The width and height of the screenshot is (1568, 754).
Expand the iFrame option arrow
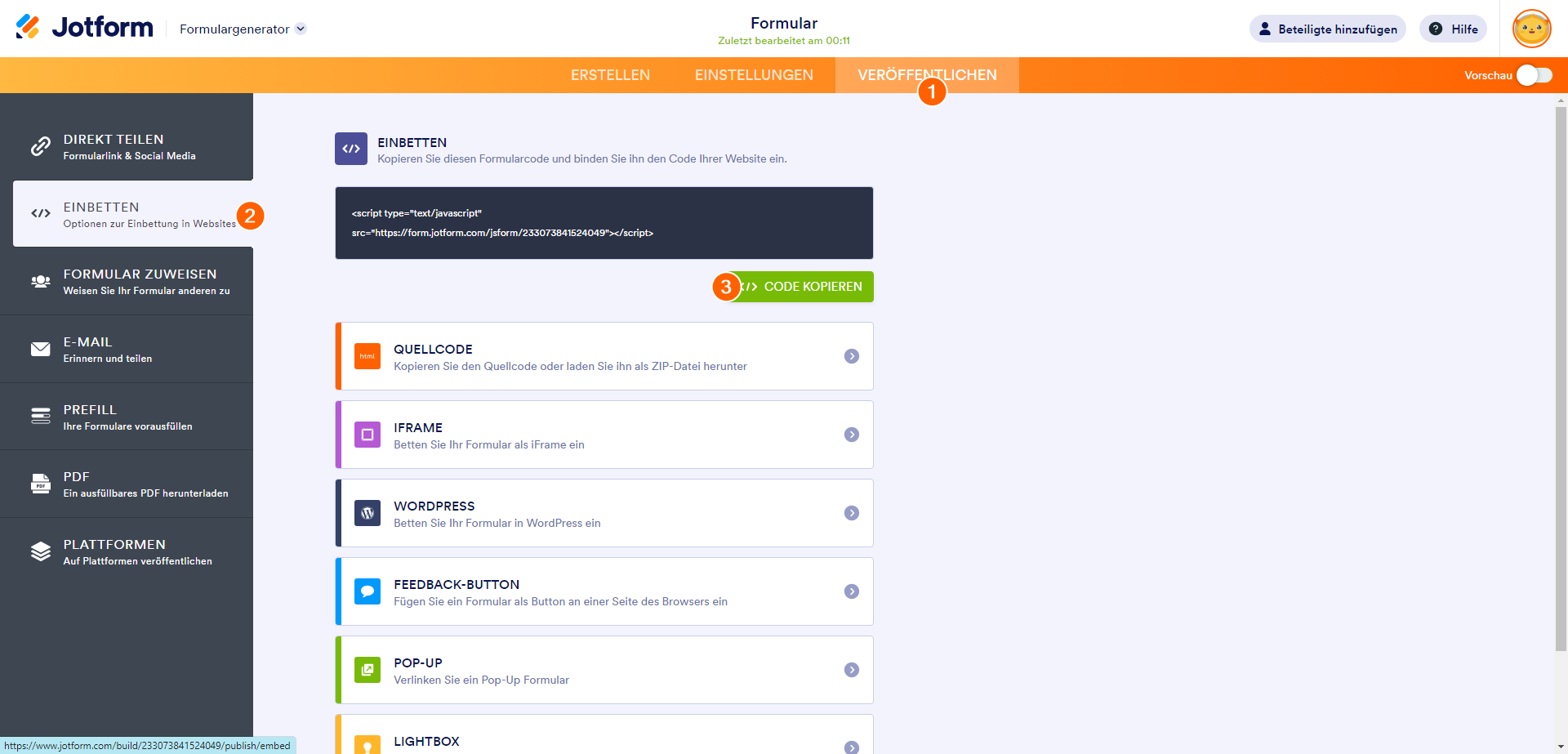[852, 435]
